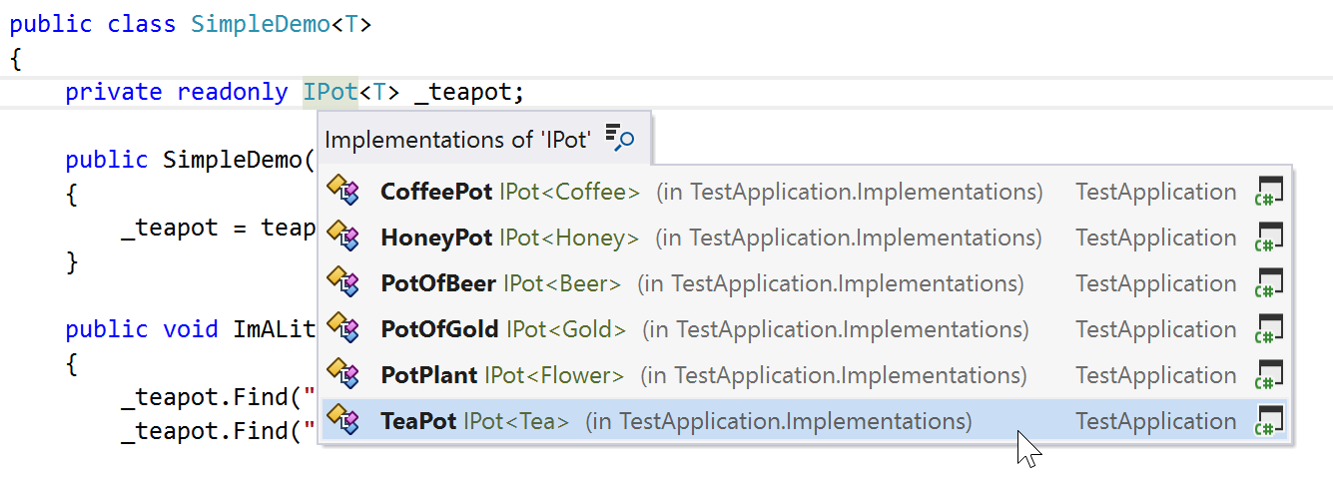
Task: Click the C# project icon on CoffeePot row
Action: point(1269,191)
